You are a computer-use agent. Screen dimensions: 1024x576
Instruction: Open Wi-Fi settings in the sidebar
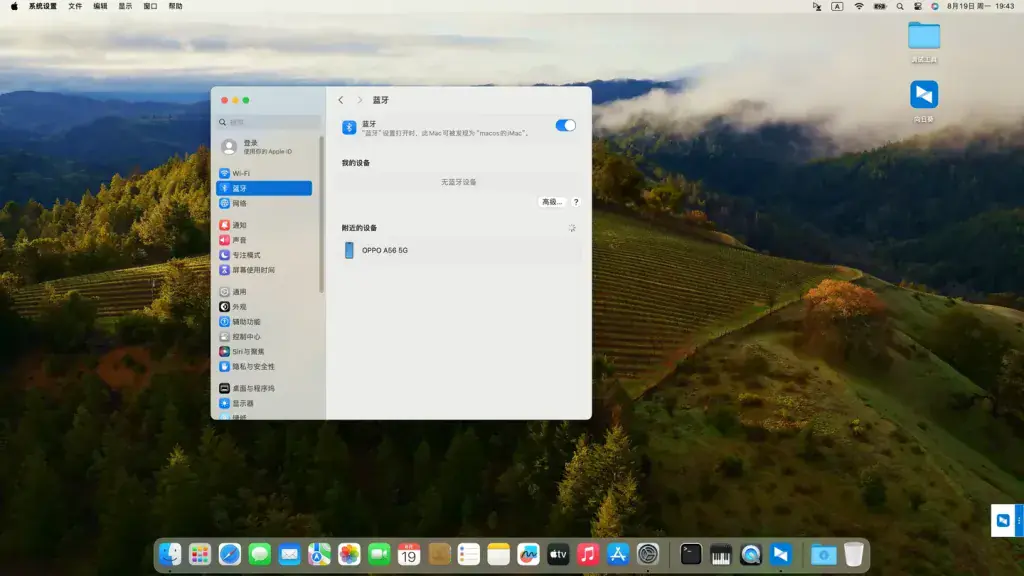click(264, 173)
